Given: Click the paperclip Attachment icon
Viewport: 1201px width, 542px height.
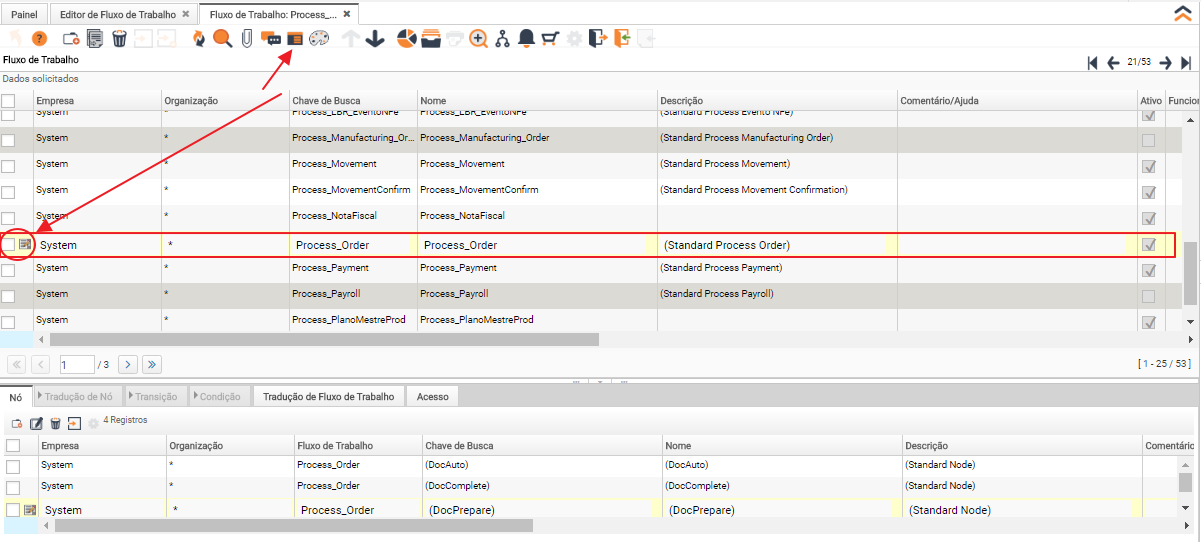Looking at the screenshot, I should click(x=246, y=39).
